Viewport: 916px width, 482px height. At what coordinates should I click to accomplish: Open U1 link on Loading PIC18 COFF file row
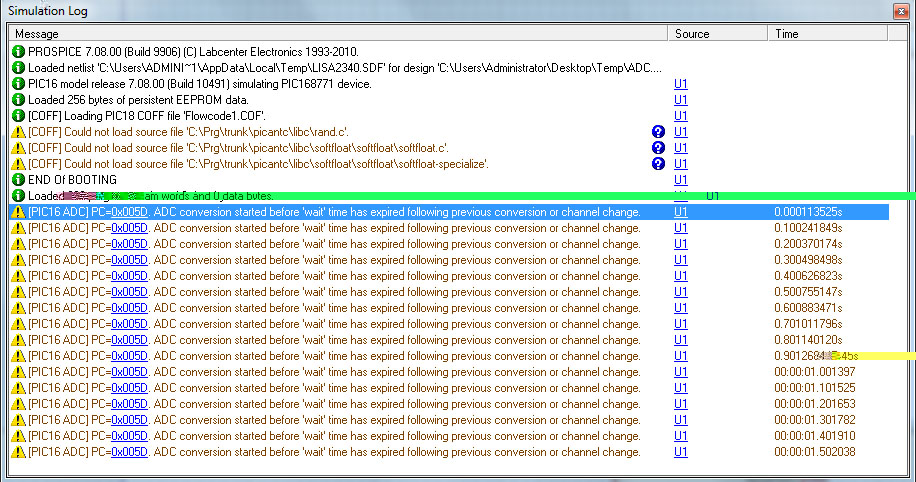681,116
